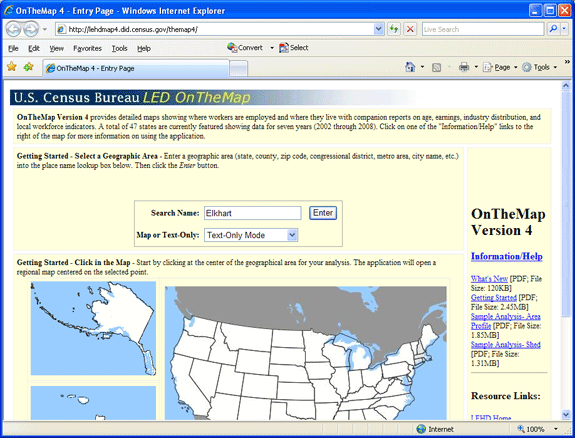The image size is (575, 438).
Task: Open Favorites Center star icon
Action: point(12,67)
